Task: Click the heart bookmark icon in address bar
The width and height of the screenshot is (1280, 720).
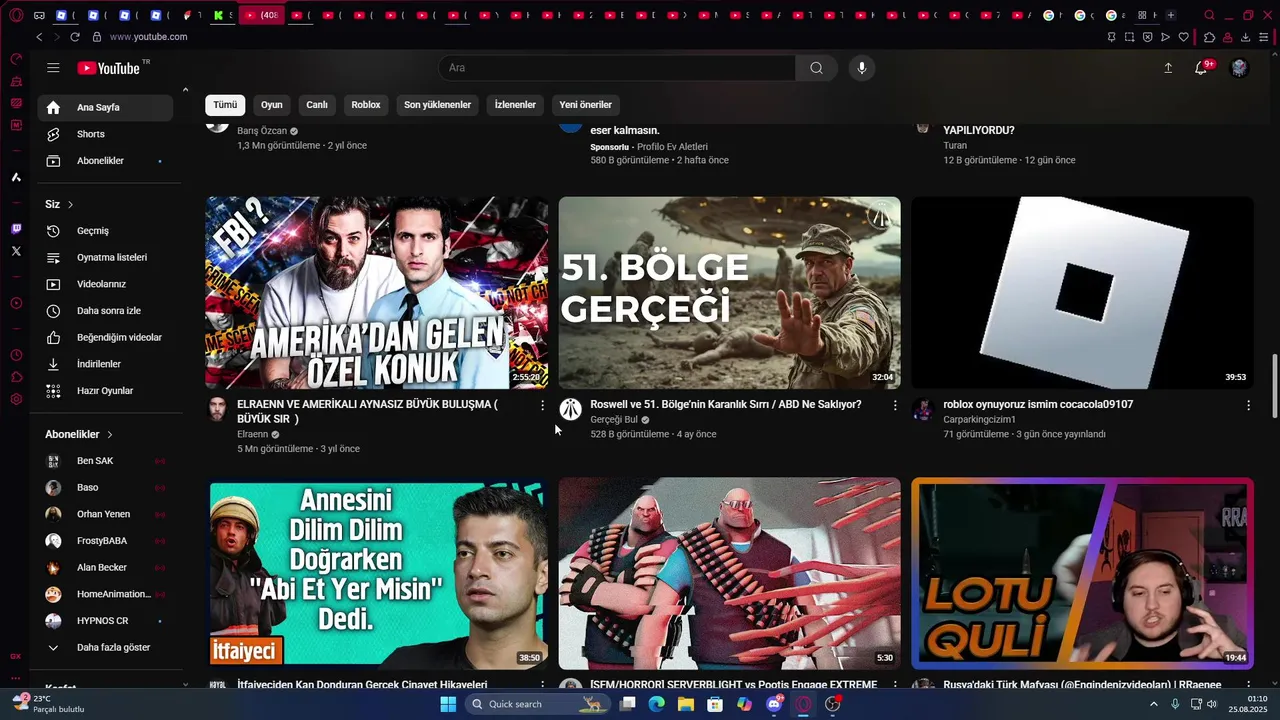Action: pyautogui.click(x=1183, y=37)
